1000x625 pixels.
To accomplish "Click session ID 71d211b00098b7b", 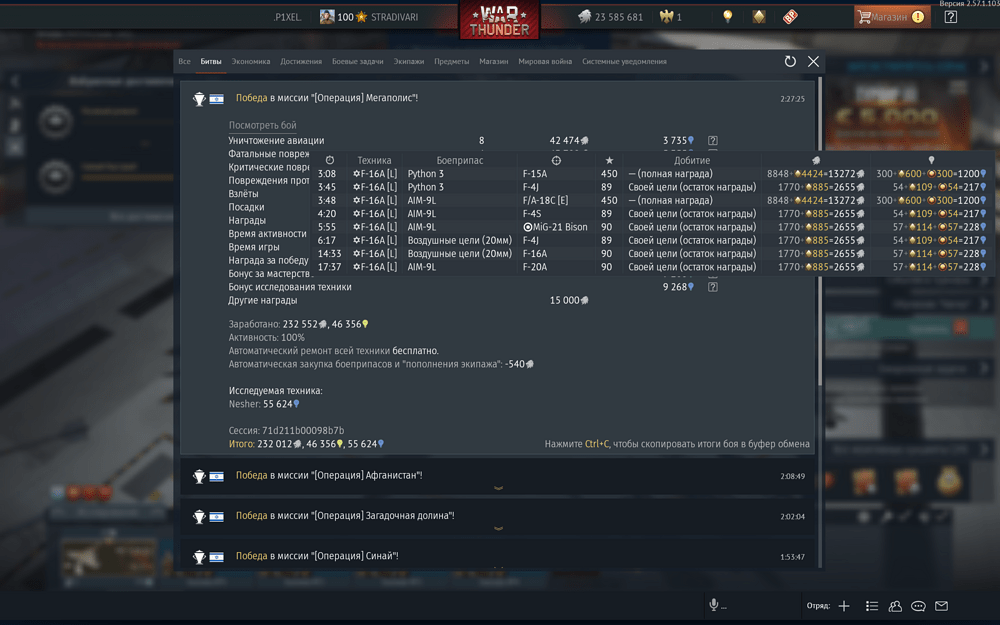I will point(303,430).
